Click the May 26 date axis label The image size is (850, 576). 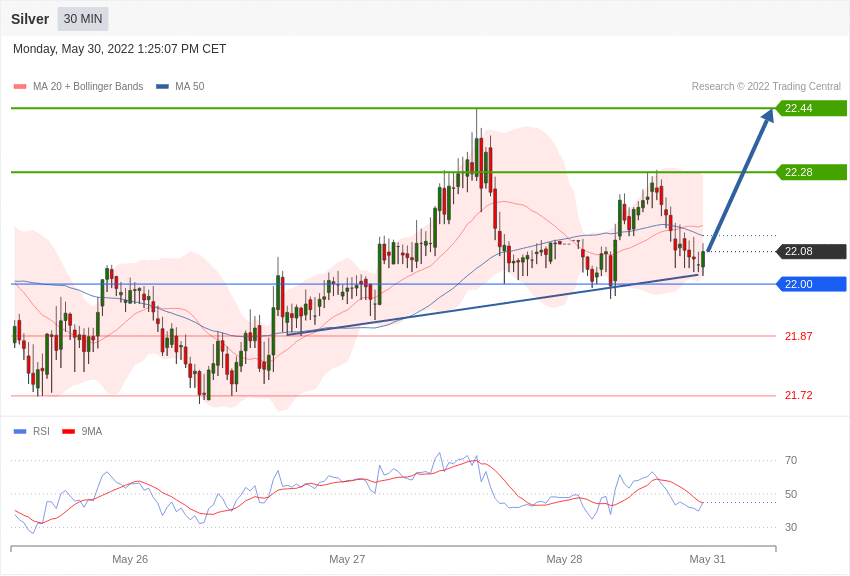point(130,559)
